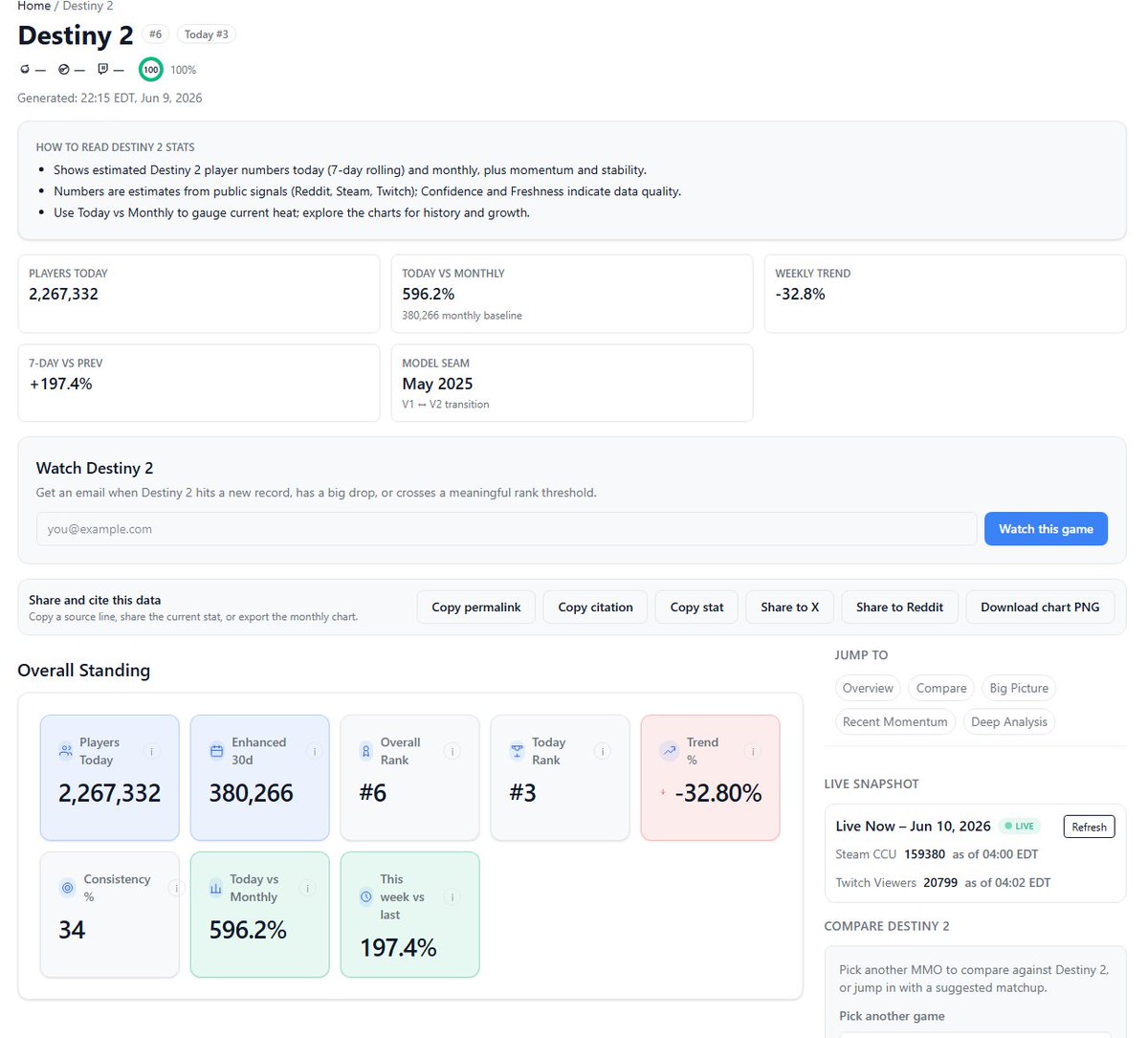
Task: Click the Twitch signal icon under the title
Action: coord(103,70)
